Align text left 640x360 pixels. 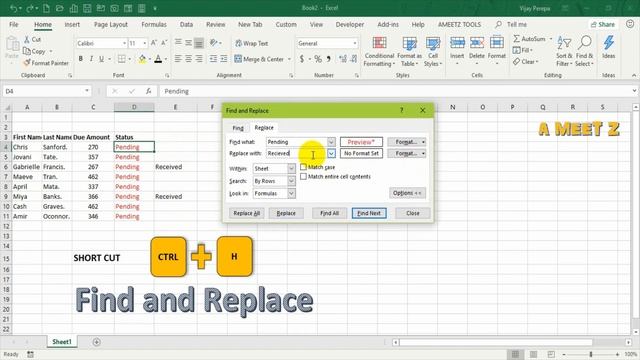[x=178, y=59]
